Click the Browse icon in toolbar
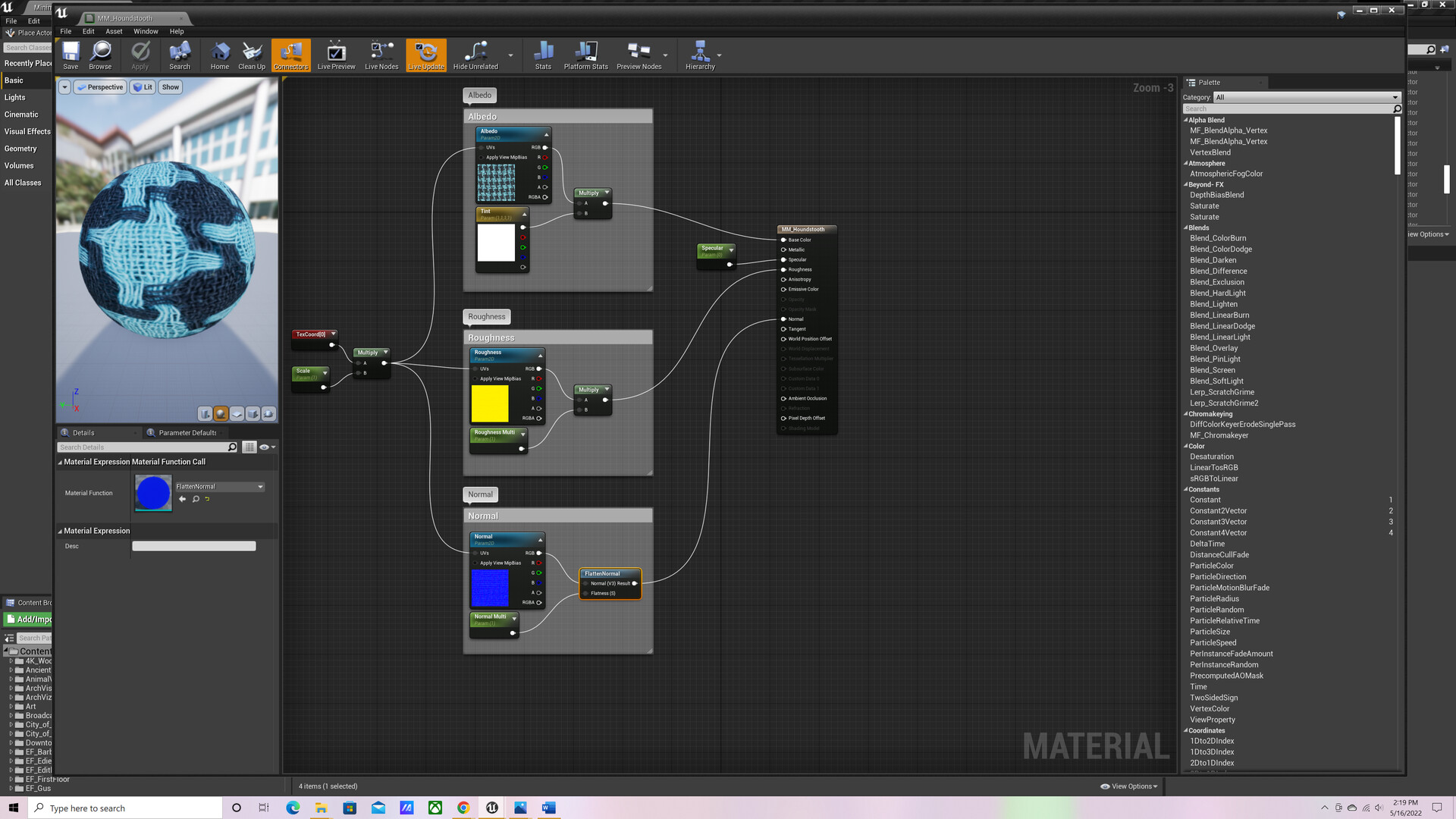Screen dimensions: 1456x819 pos(100,55)
